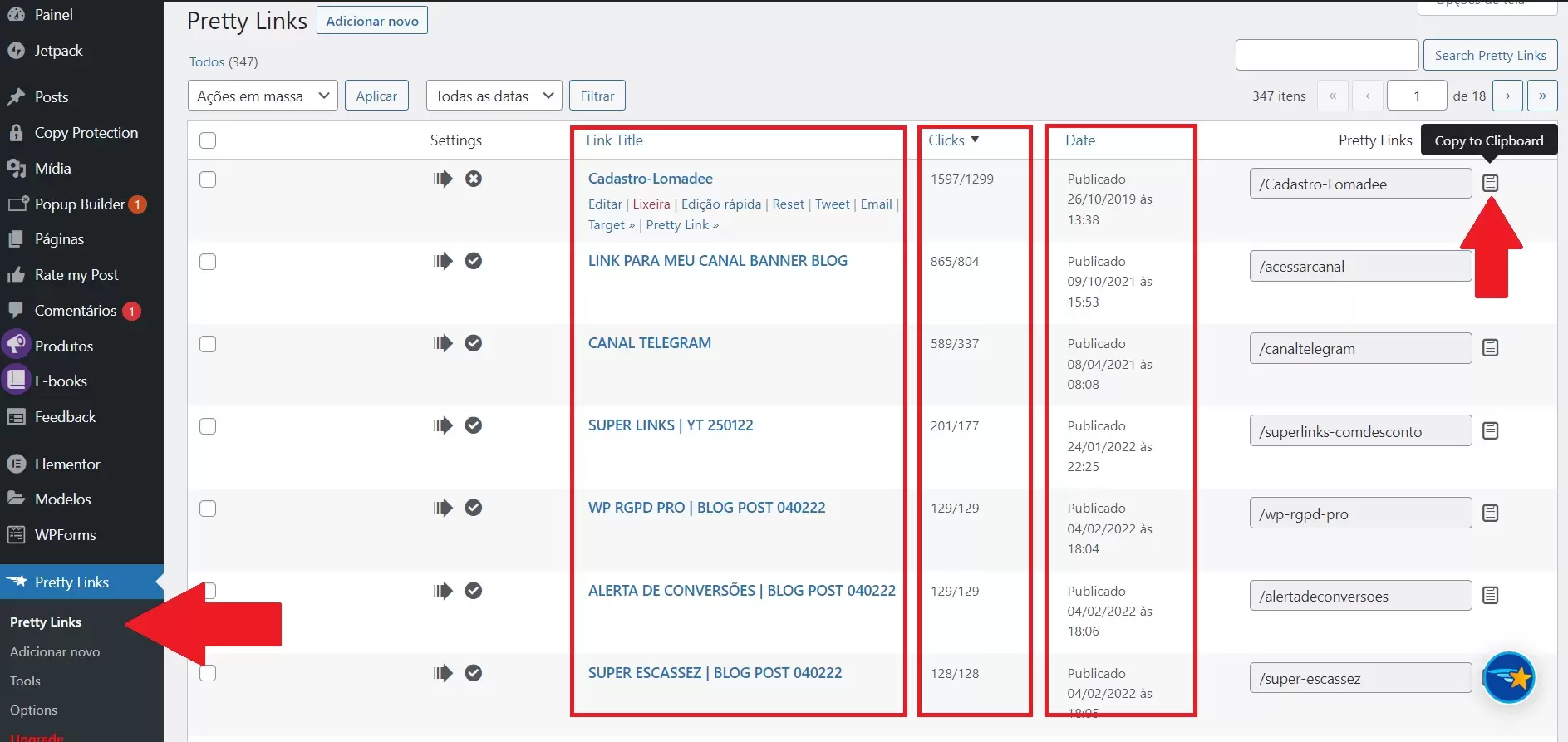The width and height of the screenshot is (1568, 742).
Task: Click the checkmark status icon for CANAL TELEGRAM
Action: [x=474, y=343]
